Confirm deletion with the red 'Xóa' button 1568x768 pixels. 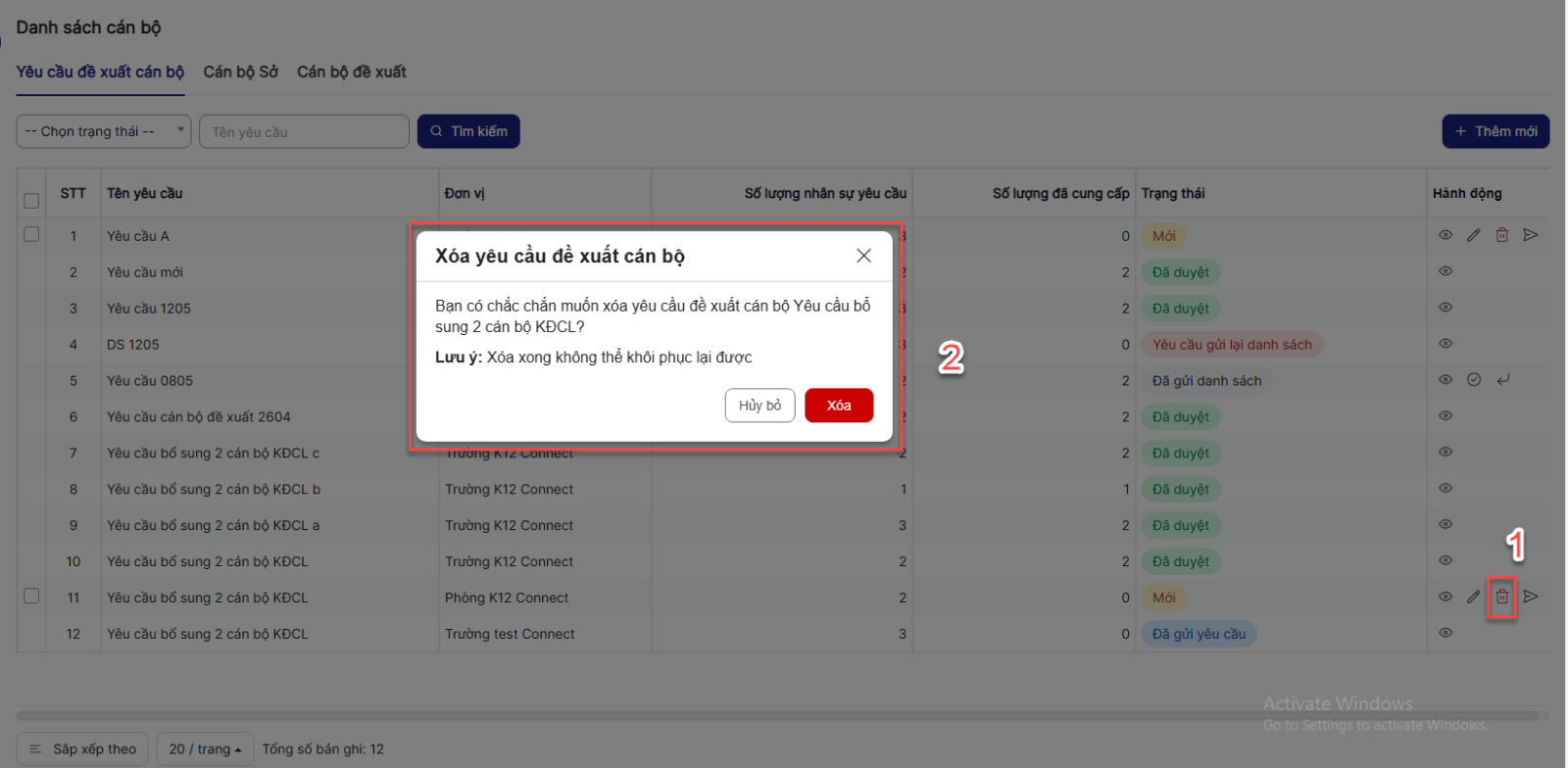click(838, 406)
